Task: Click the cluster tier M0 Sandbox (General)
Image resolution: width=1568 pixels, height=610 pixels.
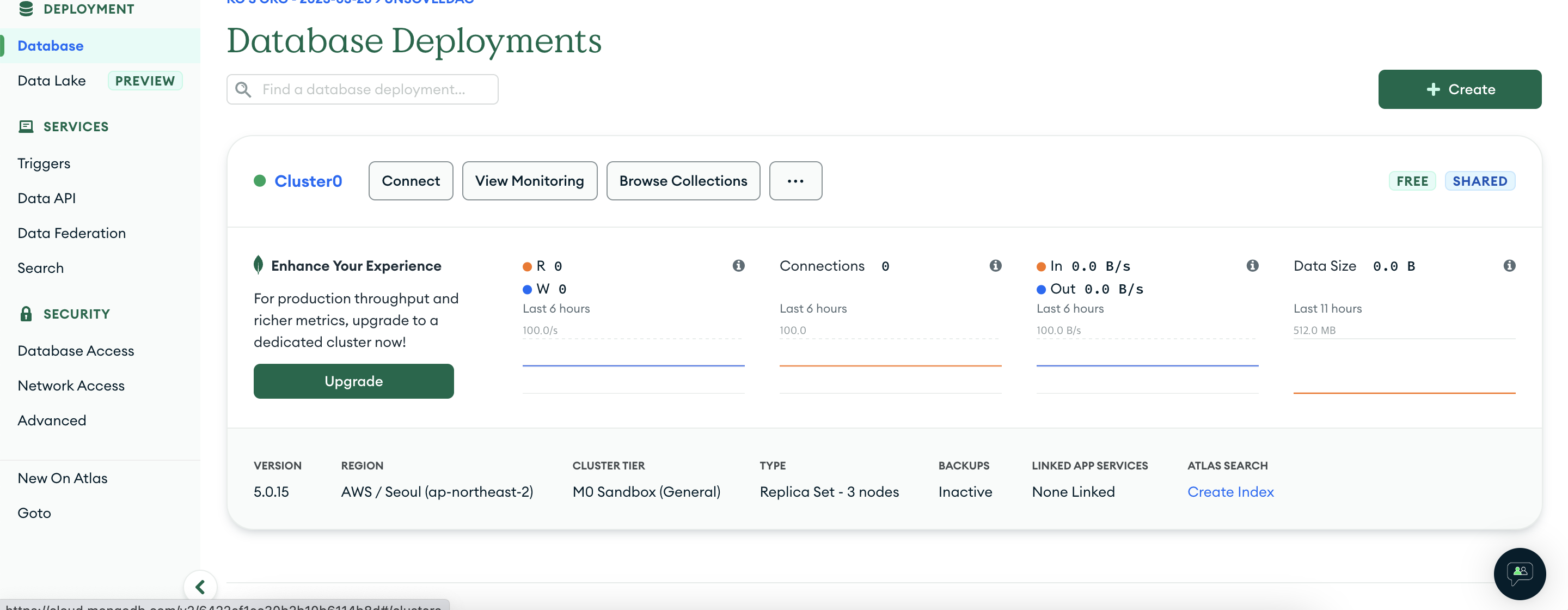Action: (646, 491)
